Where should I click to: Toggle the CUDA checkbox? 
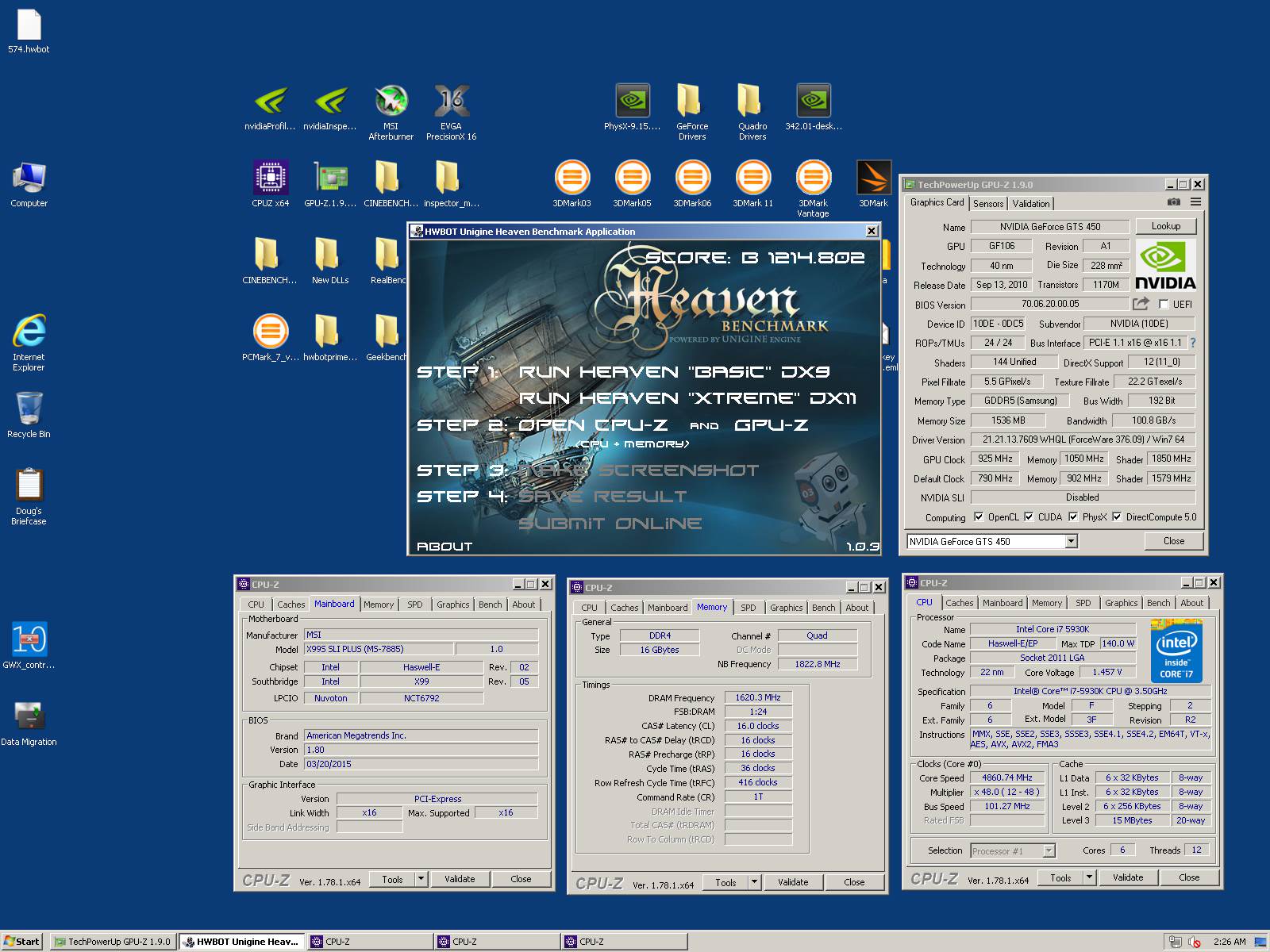coord(1029,516)
